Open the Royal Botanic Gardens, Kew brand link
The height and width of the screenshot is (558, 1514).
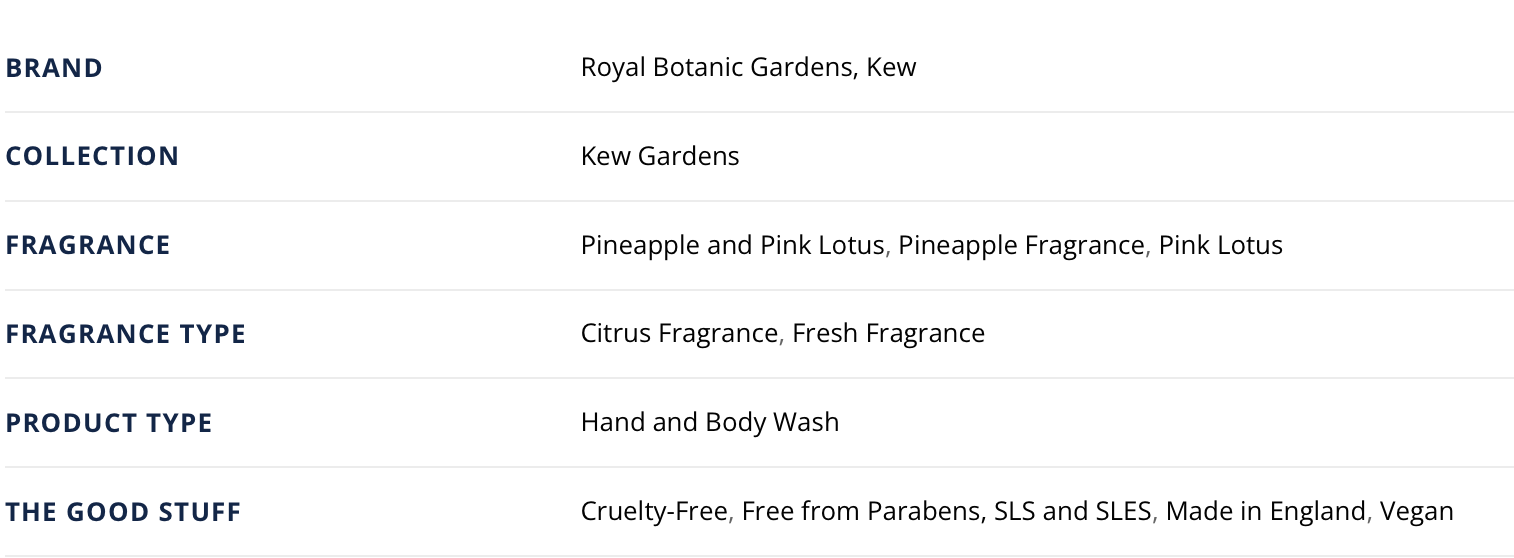point(748,68)
